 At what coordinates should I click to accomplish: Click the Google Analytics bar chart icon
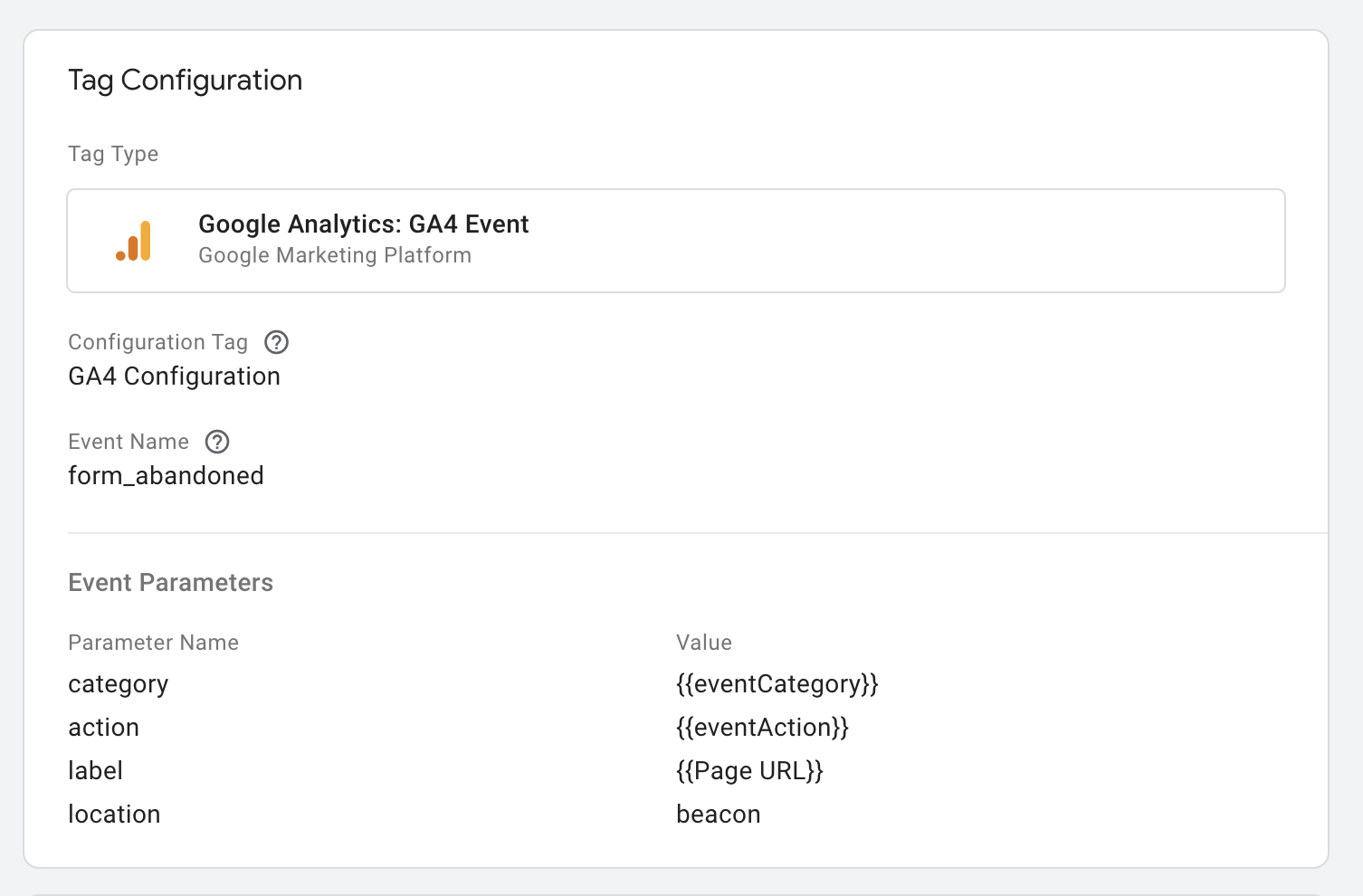(134, 241)
